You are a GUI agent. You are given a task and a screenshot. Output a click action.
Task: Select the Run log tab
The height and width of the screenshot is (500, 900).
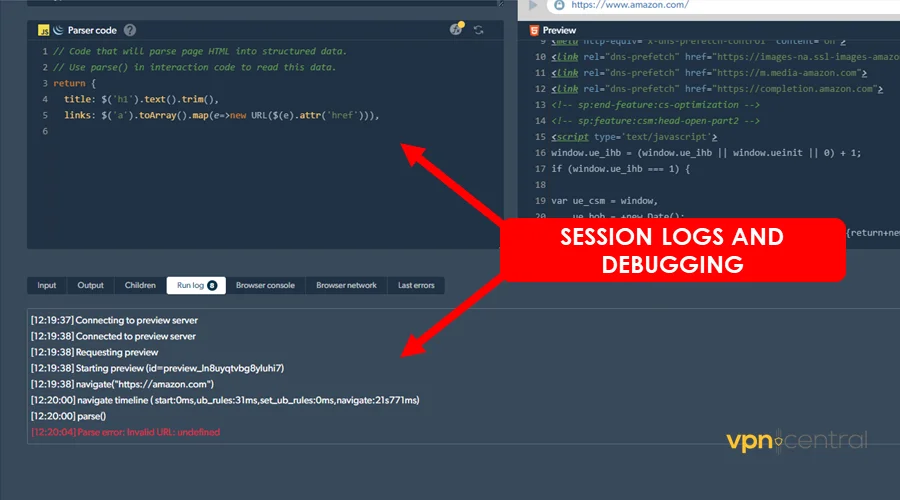(x=196, y=285)
